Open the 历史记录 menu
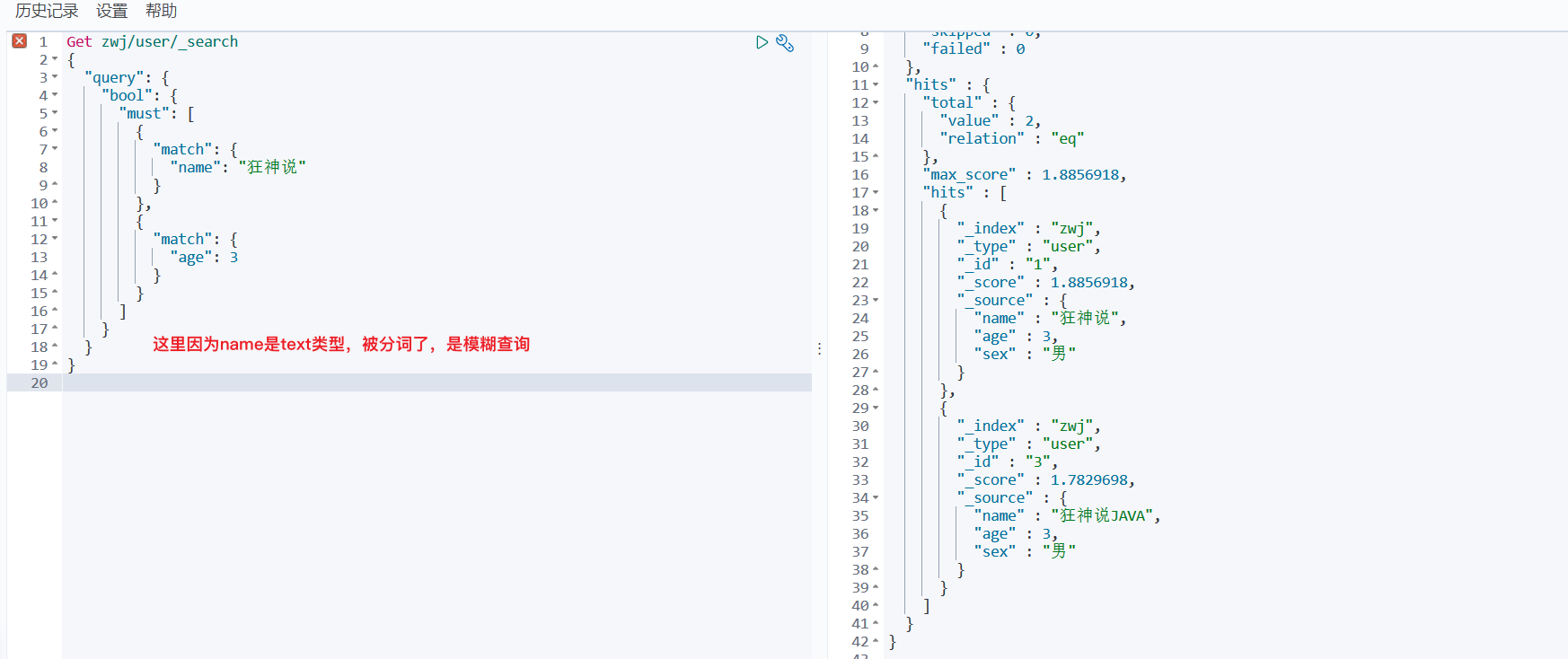The height and width of the screenshot is (659, 1568). (x=47, y=11)
